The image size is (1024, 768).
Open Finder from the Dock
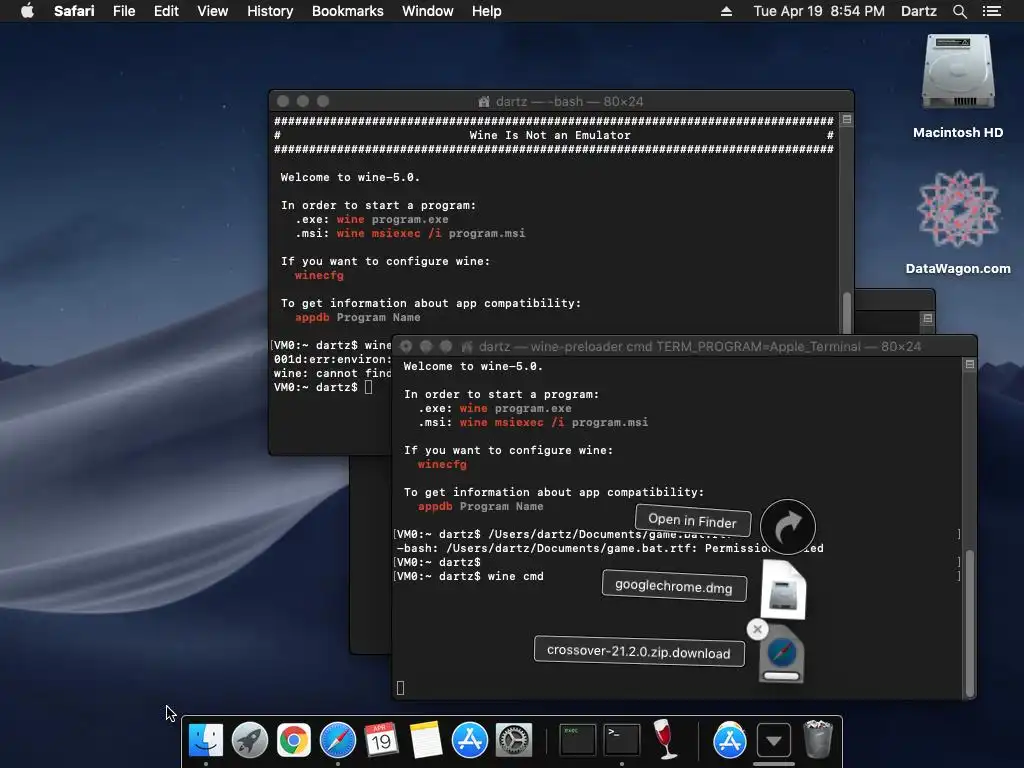[206, 740]
